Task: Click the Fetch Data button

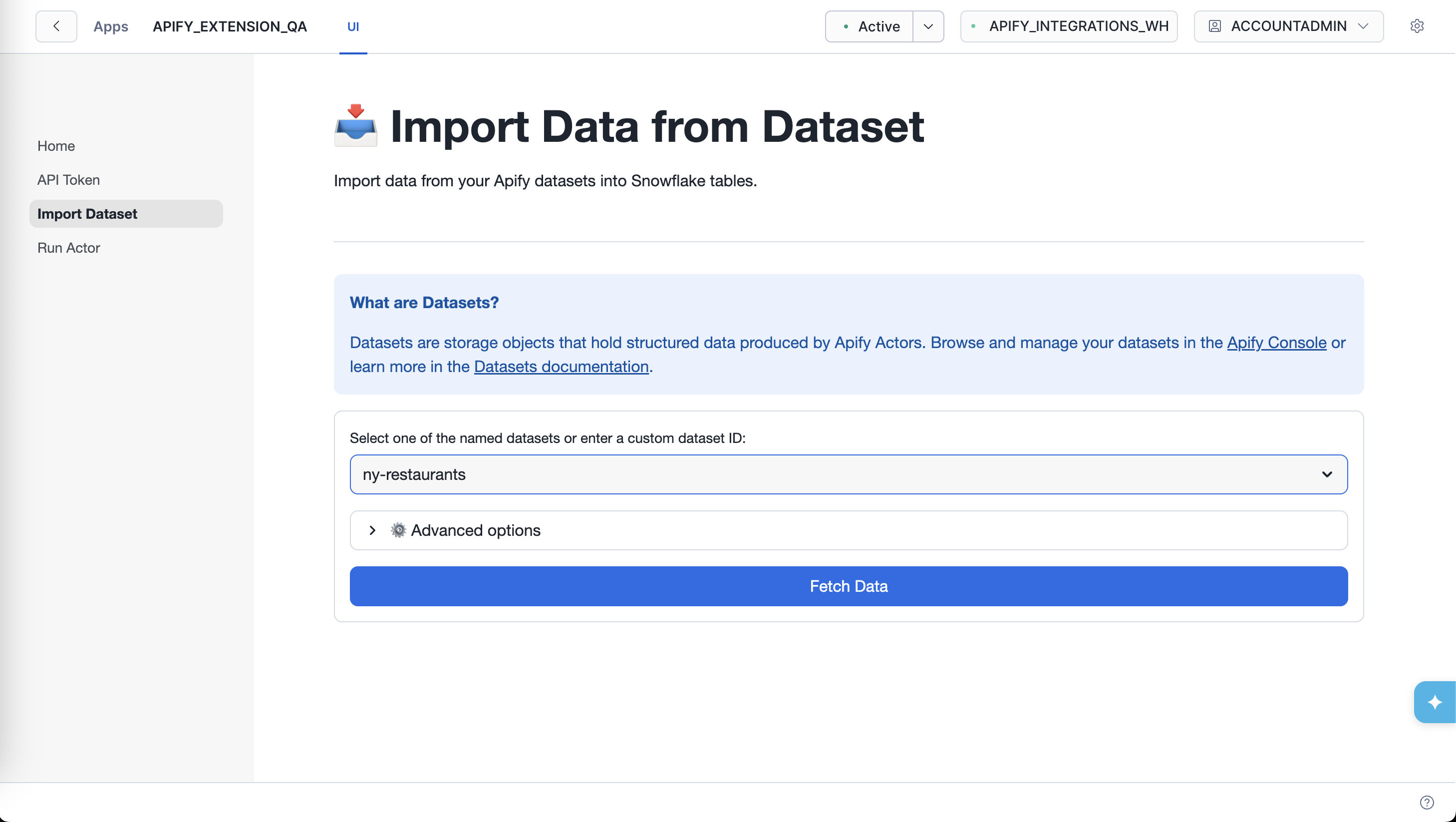Action: (x=849, y=586)
